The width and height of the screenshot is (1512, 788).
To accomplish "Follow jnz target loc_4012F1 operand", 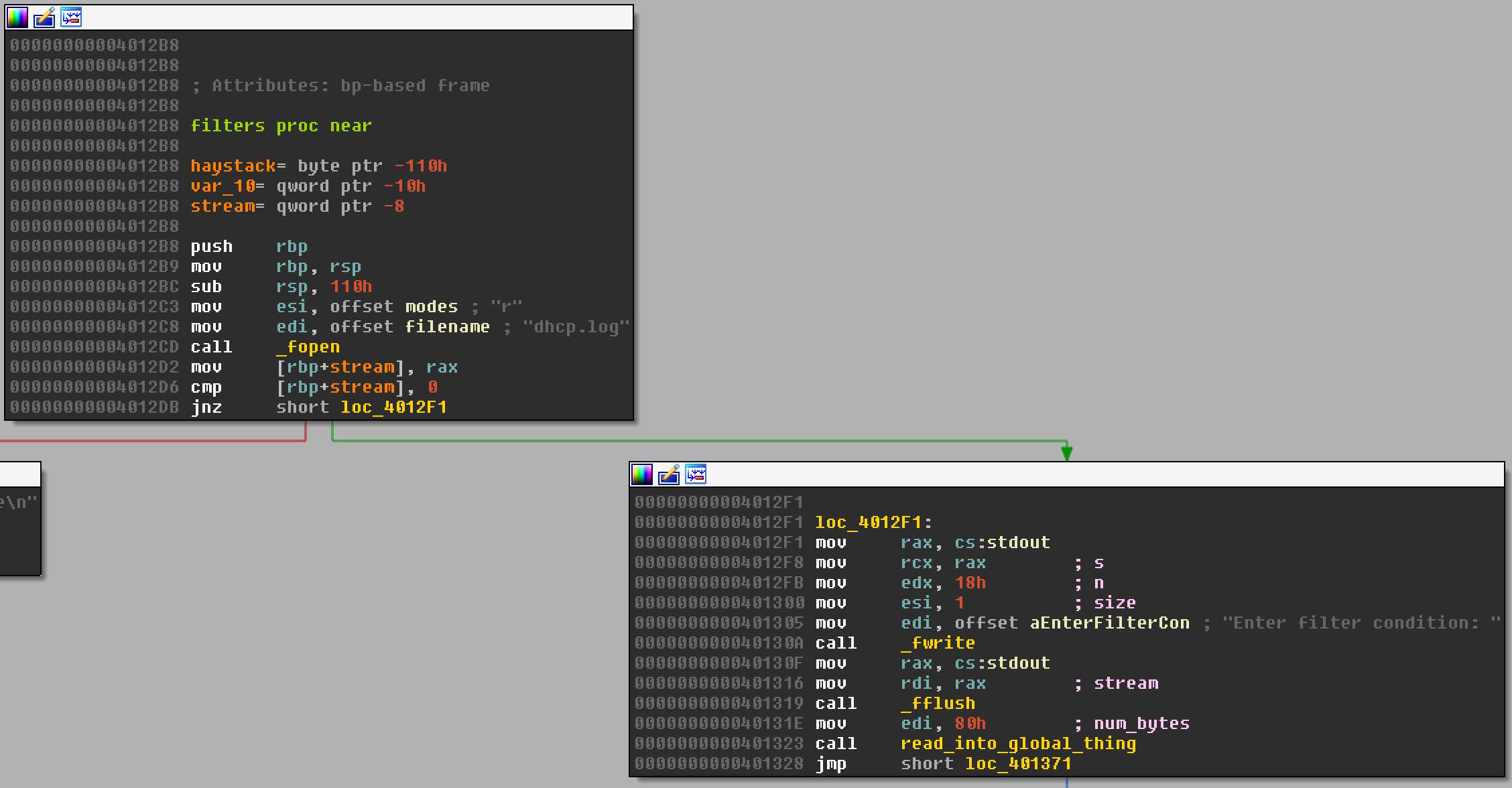I will click(393, 407).
